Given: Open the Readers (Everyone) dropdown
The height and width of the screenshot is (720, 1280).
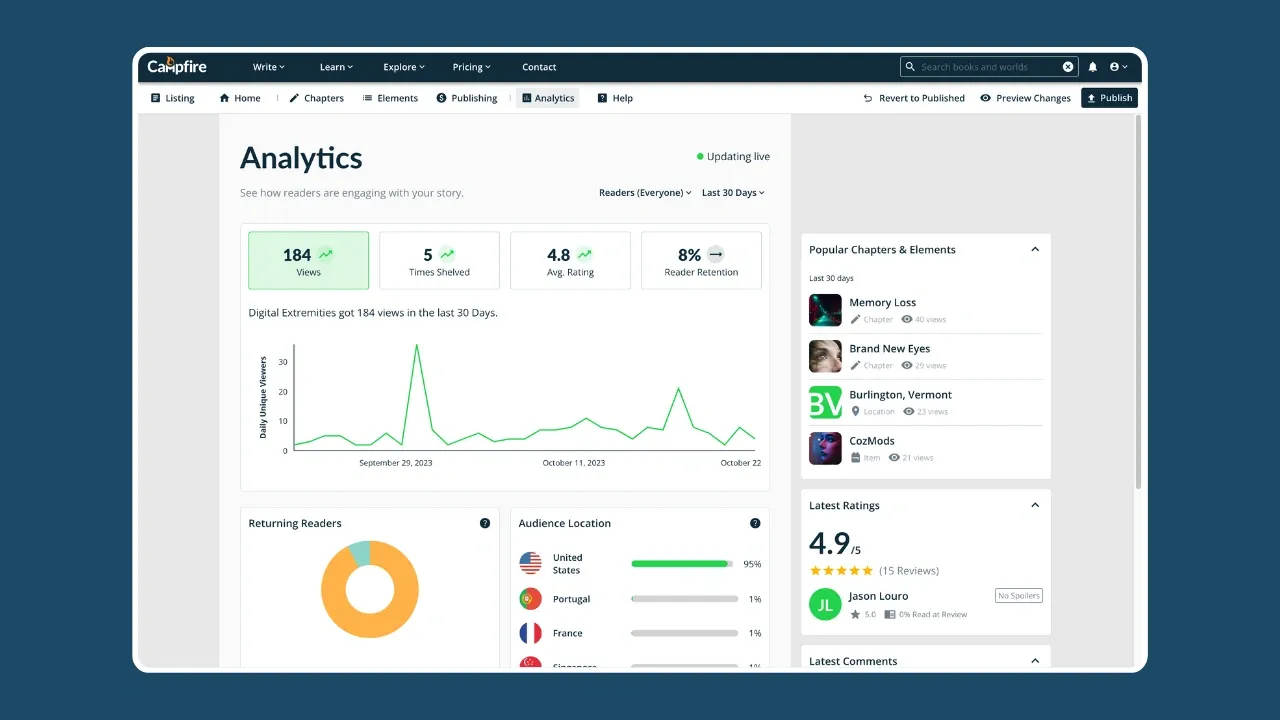Looking at the screenshot, I should coord(645,193).
